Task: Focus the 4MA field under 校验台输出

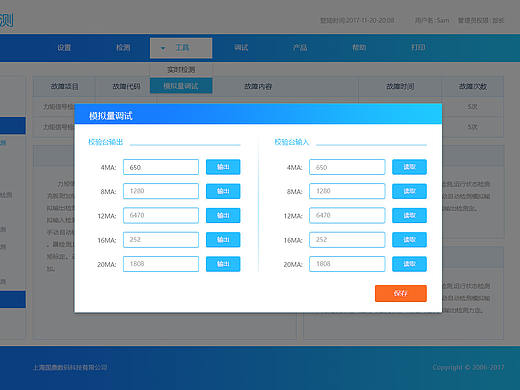Action: (x=161, y=167)
